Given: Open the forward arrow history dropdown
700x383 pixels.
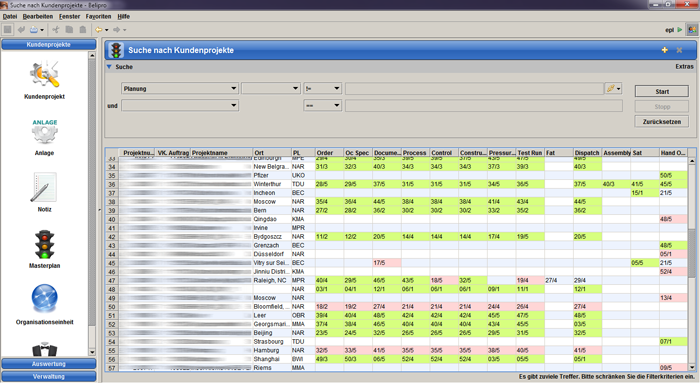Looking at the screenshot, I should [x=125, y=30].
